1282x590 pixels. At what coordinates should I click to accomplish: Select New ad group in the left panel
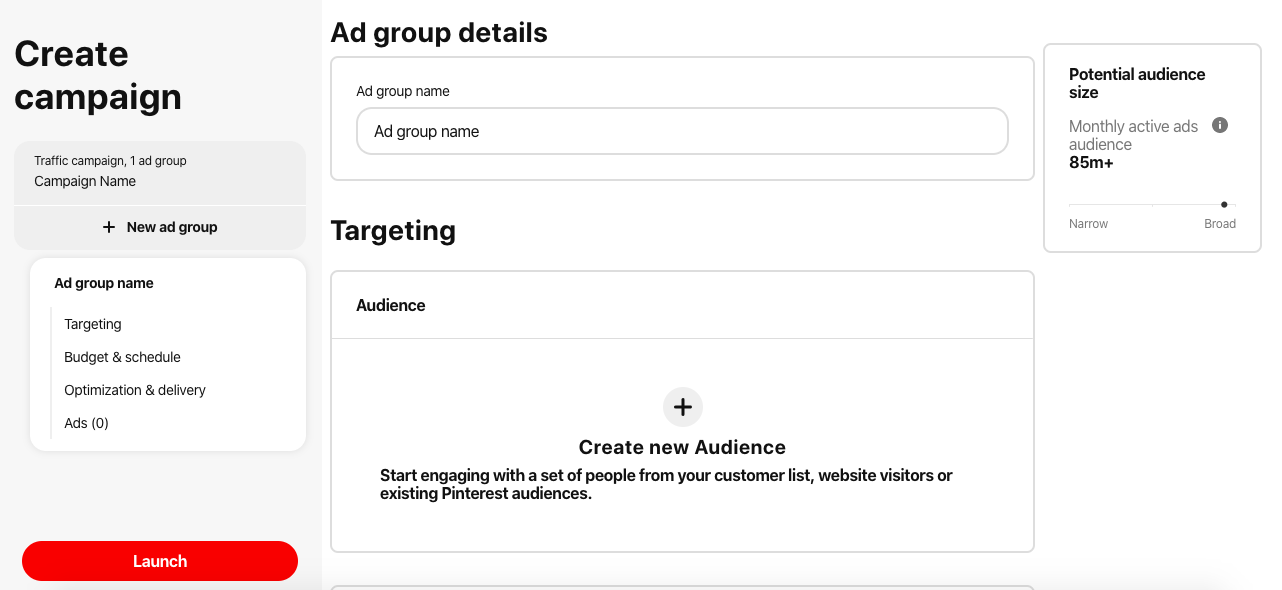[159, 227]
